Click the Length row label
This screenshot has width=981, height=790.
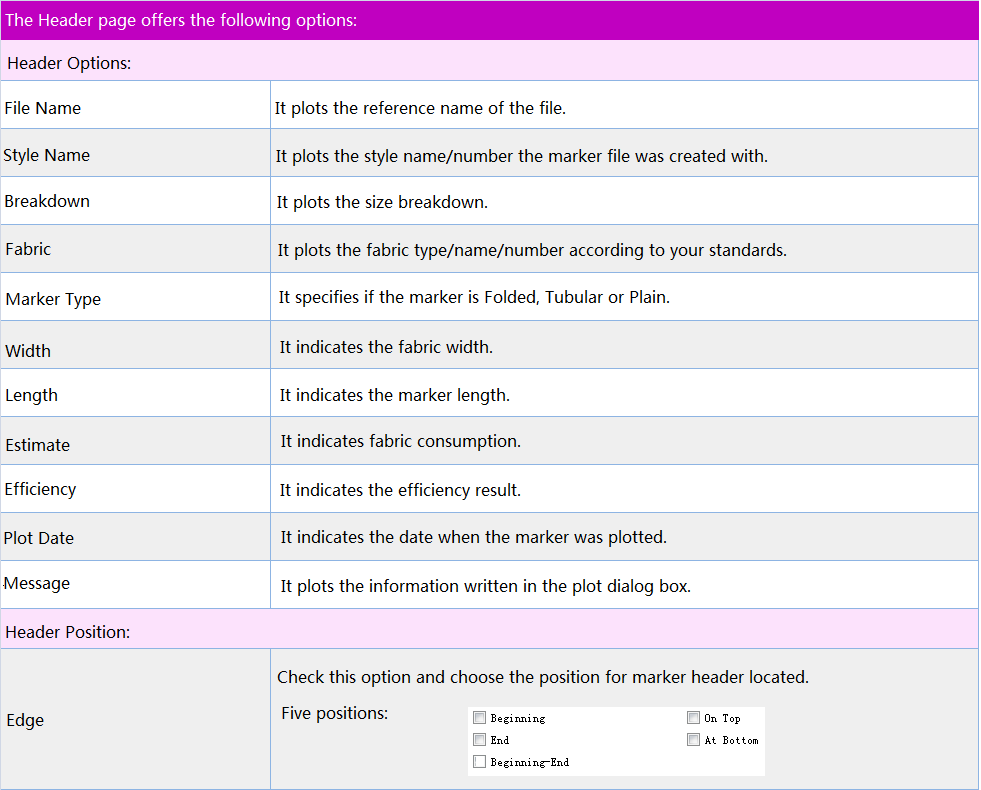point(32,395)
